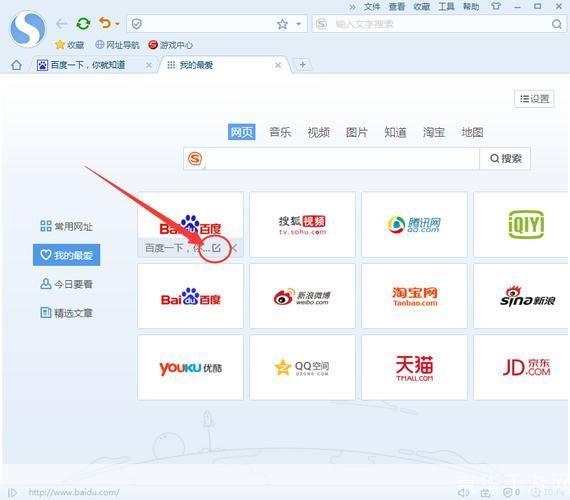Open the 新浪微博 weibo tile
The height and width of the screenshot is (500, 570).
tap(302, 296)
